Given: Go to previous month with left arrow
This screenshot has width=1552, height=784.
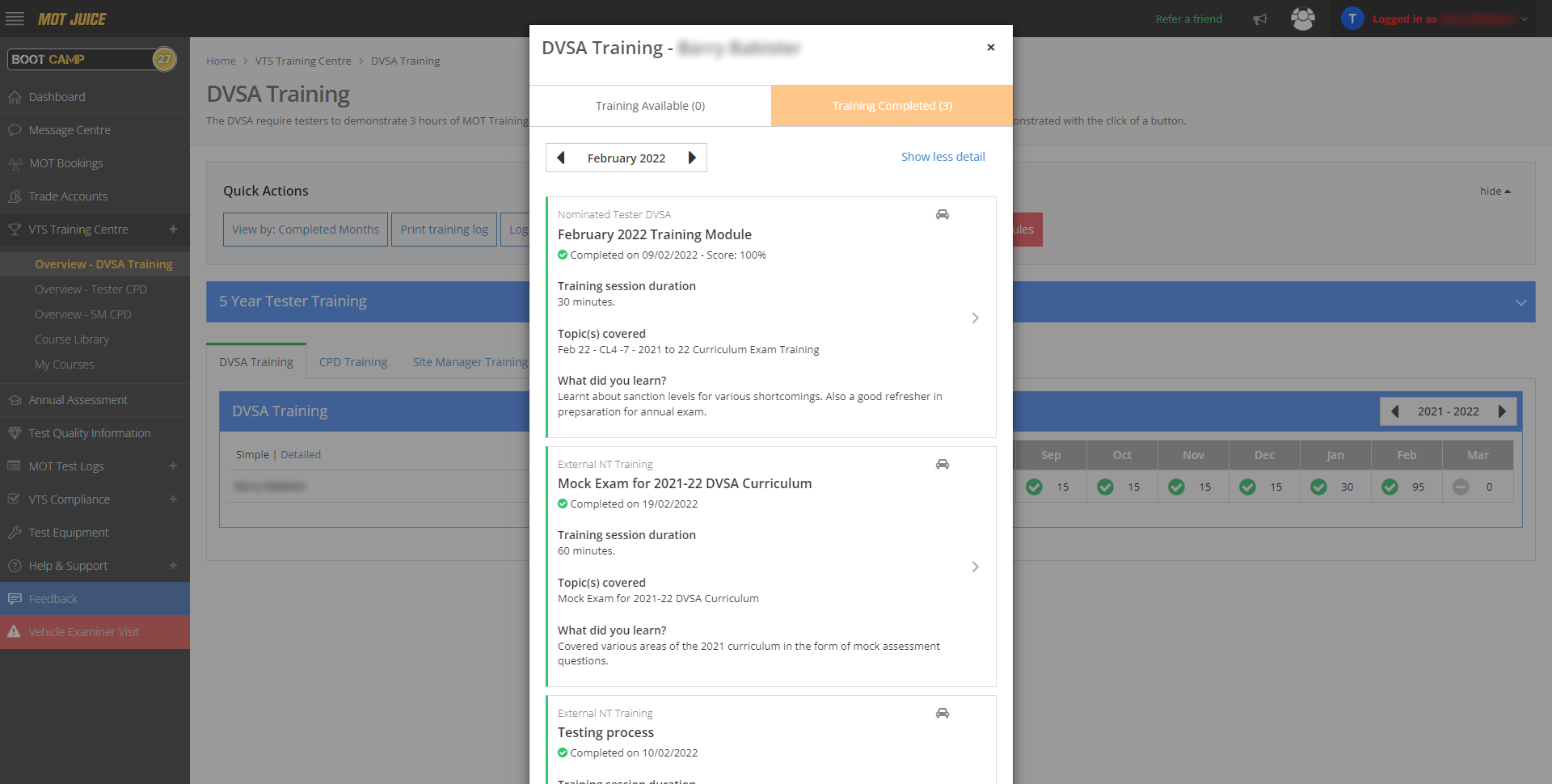Looking at the screenshot, I should pyautogui.click(x=561, y=158).
